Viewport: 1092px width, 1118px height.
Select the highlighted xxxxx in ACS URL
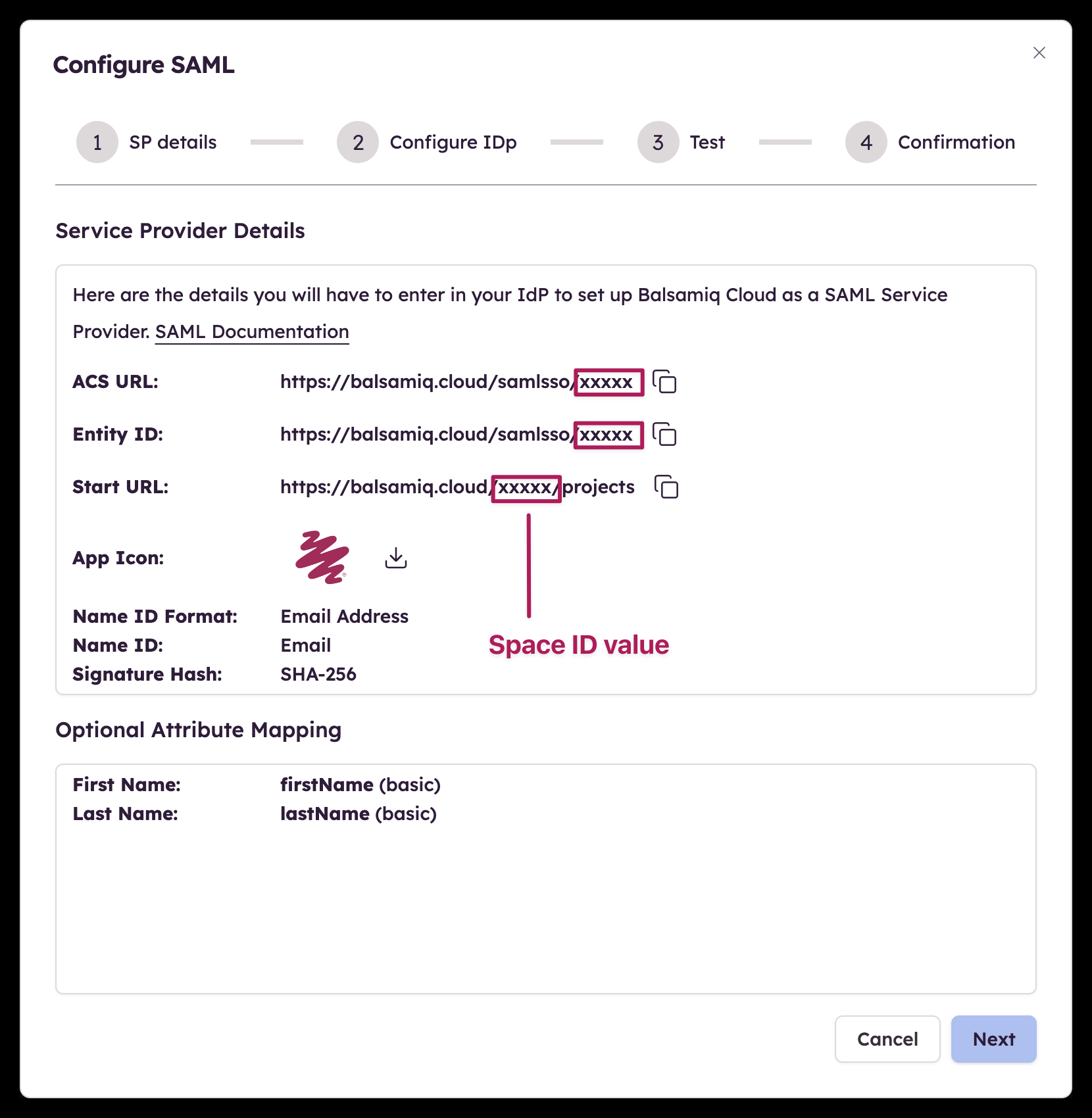pyautogui.click(x=608, y=382)
